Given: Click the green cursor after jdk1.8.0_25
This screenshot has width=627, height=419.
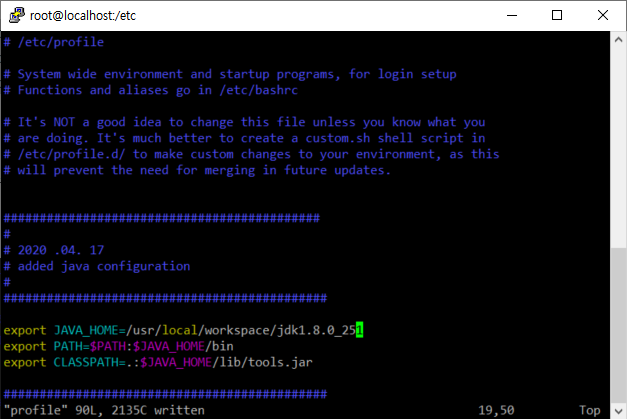Looking at the screenshot, I should click(x=359, y=330).
